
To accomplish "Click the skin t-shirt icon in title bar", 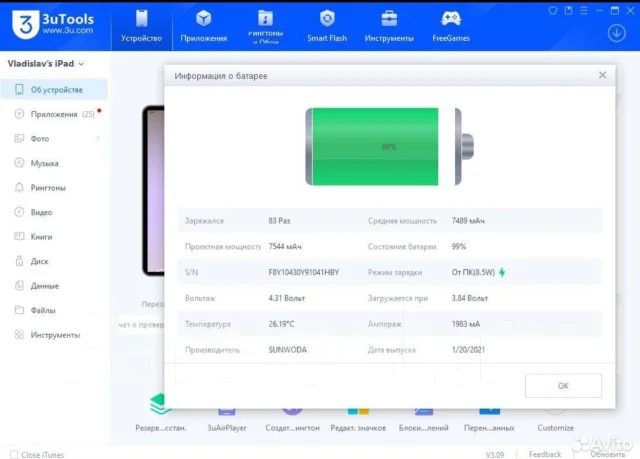I will [553, 11].
